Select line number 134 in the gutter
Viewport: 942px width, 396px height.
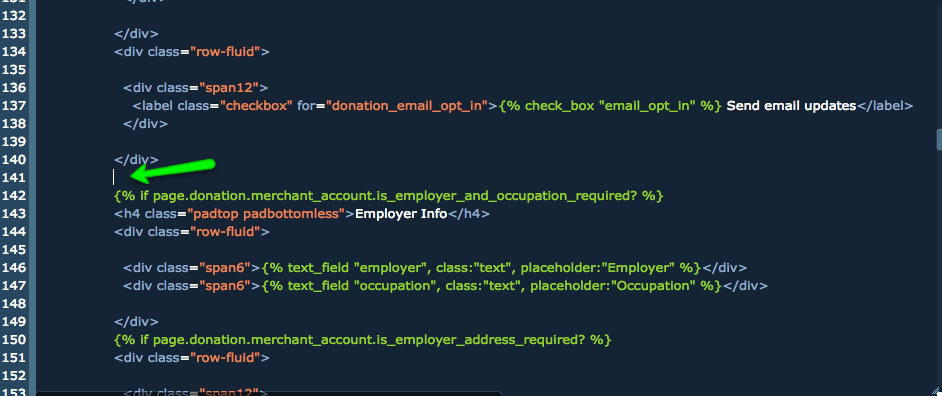point(14,52)
